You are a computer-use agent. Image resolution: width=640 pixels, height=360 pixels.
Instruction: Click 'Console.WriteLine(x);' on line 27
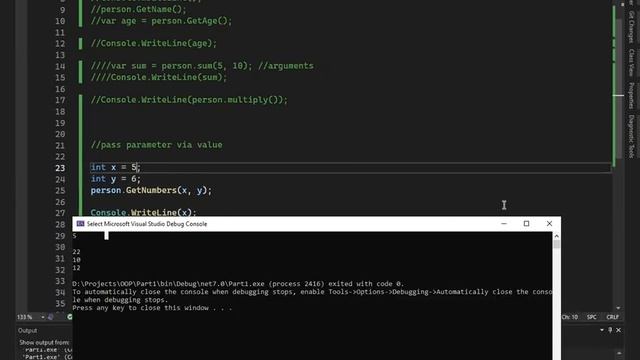point(143,212)
